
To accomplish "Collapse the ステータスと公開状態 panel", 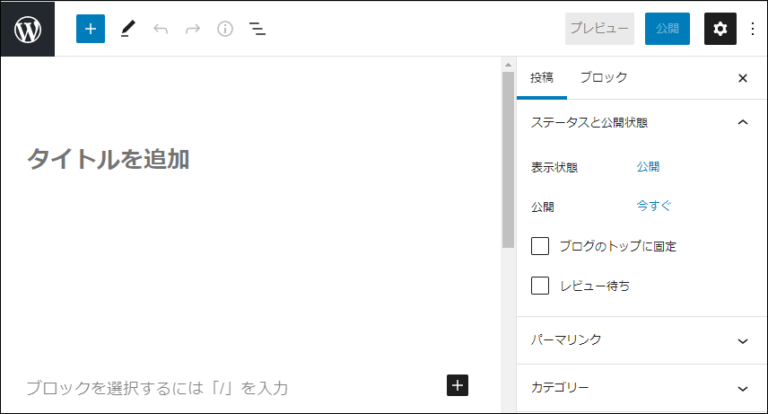I will [x=742, y=123].
